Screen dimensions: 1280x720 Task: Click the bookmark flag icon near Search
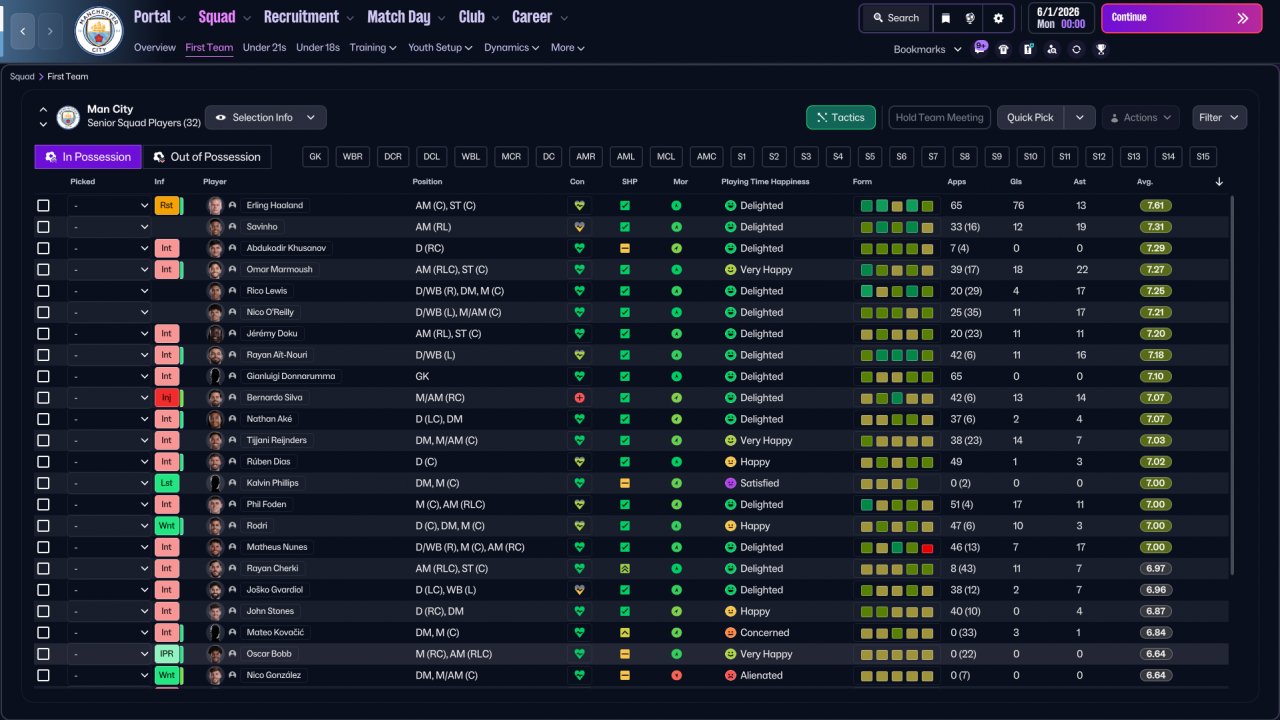945,18
